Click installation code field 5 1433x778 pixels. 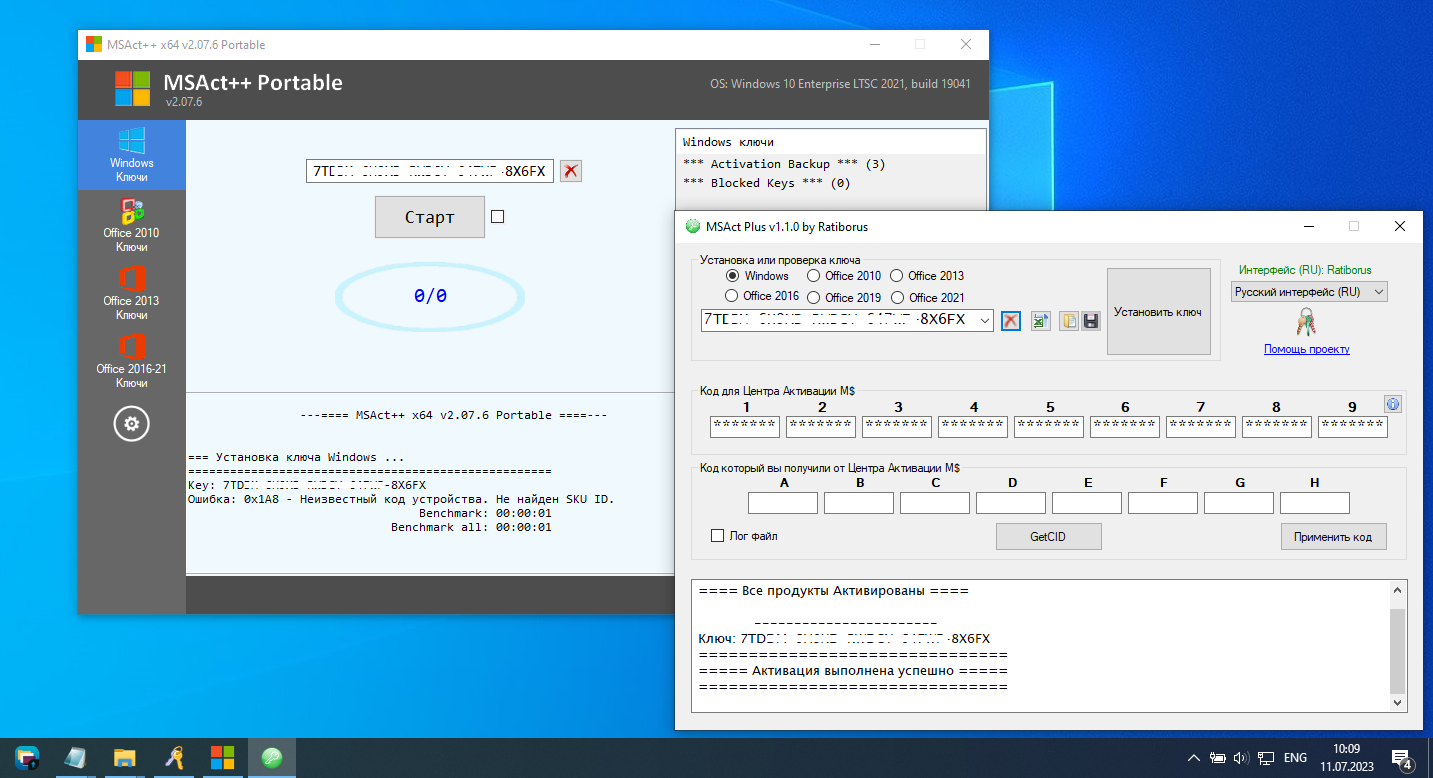(x=1049, y=427)
